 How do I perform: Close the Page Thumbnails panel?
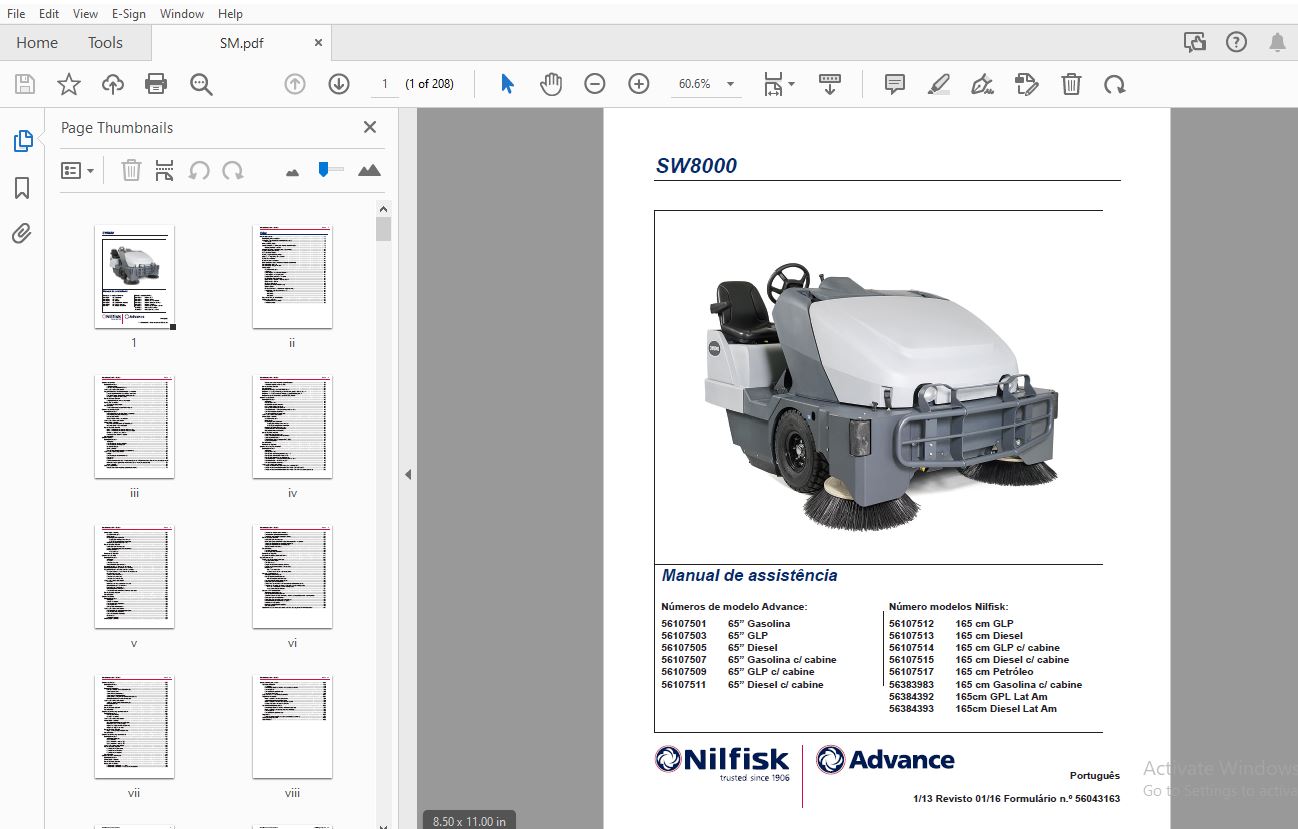(370, 127)
